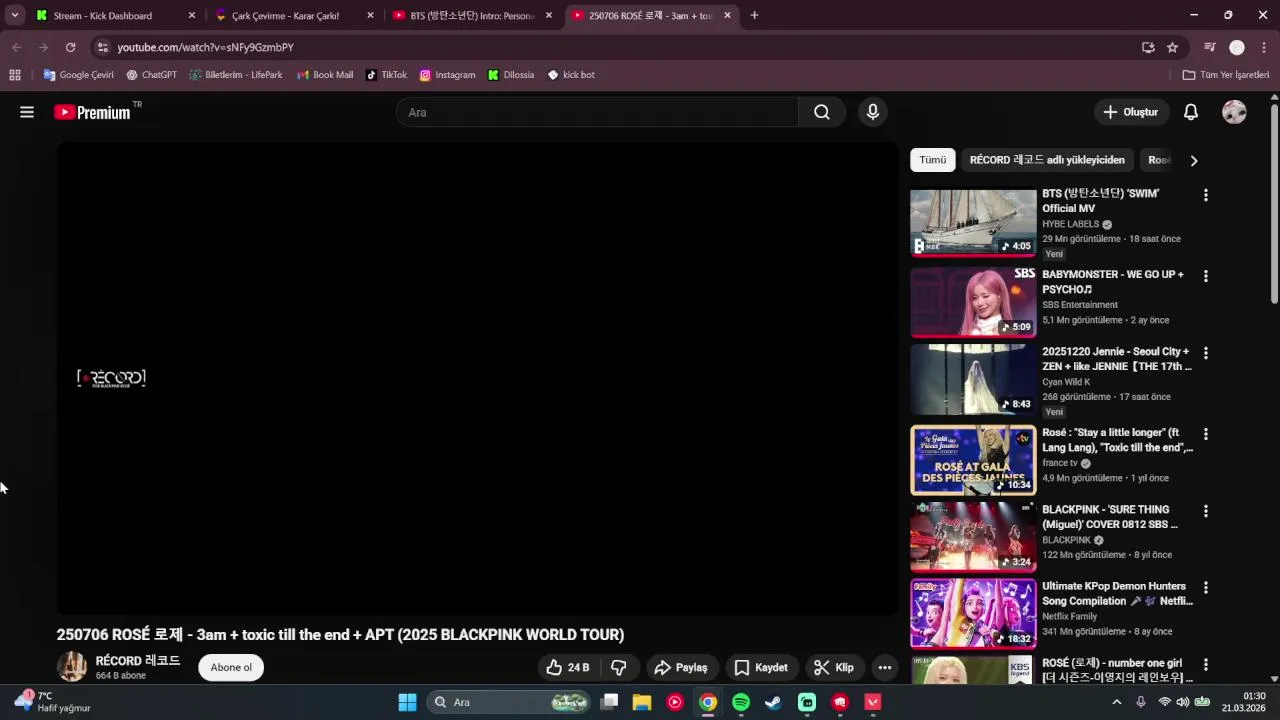Open ChatGPT bookmark
Image resolution: width=1280 pixels, height=720 pixels.
pos(151,75)
